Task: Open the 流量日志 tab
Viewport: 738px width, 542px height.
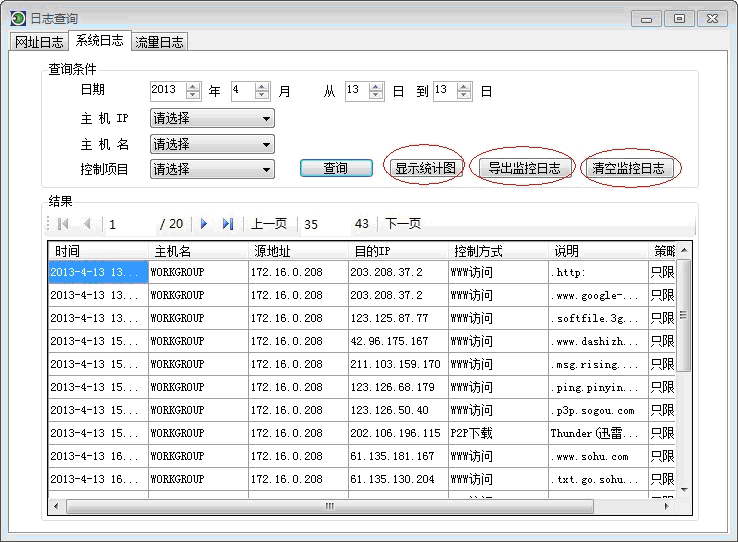Action: coord(159,42)
